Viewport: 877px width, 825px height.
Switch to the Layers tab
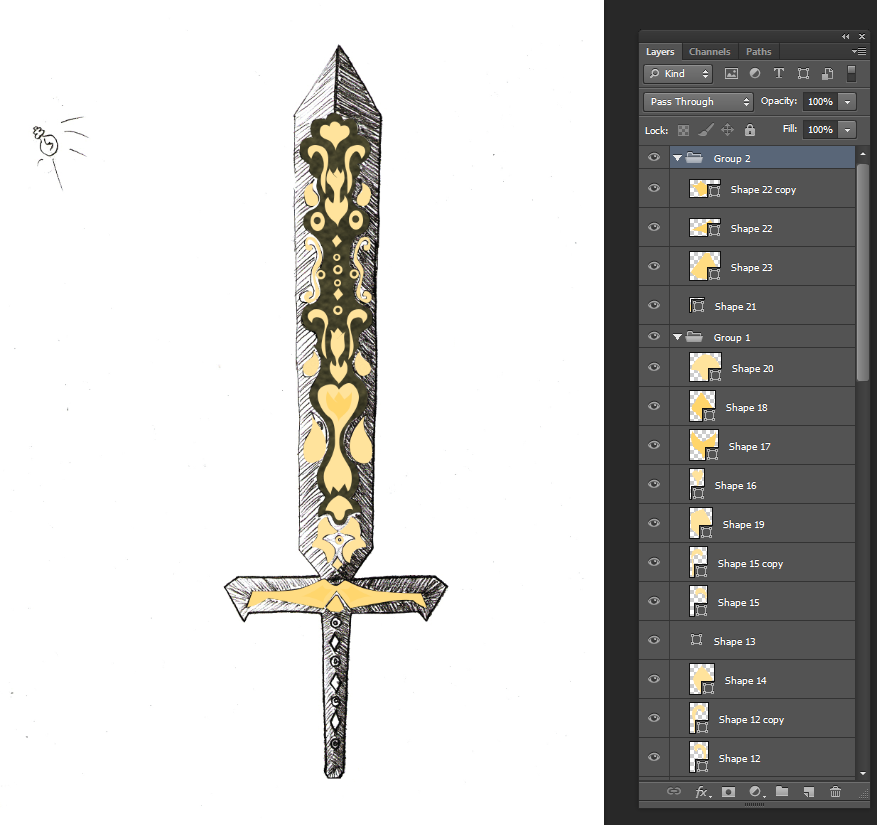tap(660, 51)
